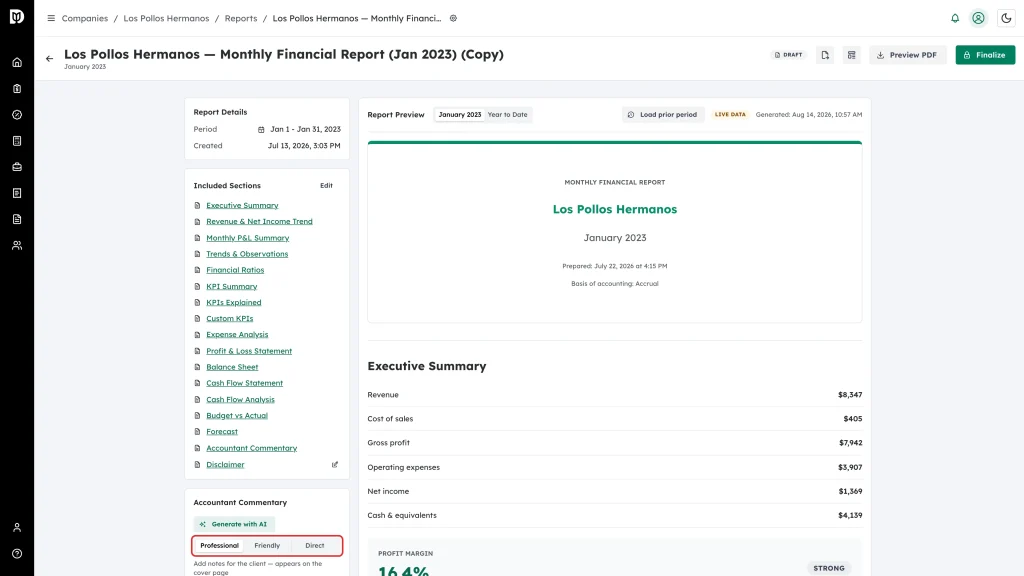The height and width of the screenshot is (576, 1024).
Task: Jump to Budget vs Actual section
Action: 237,415
